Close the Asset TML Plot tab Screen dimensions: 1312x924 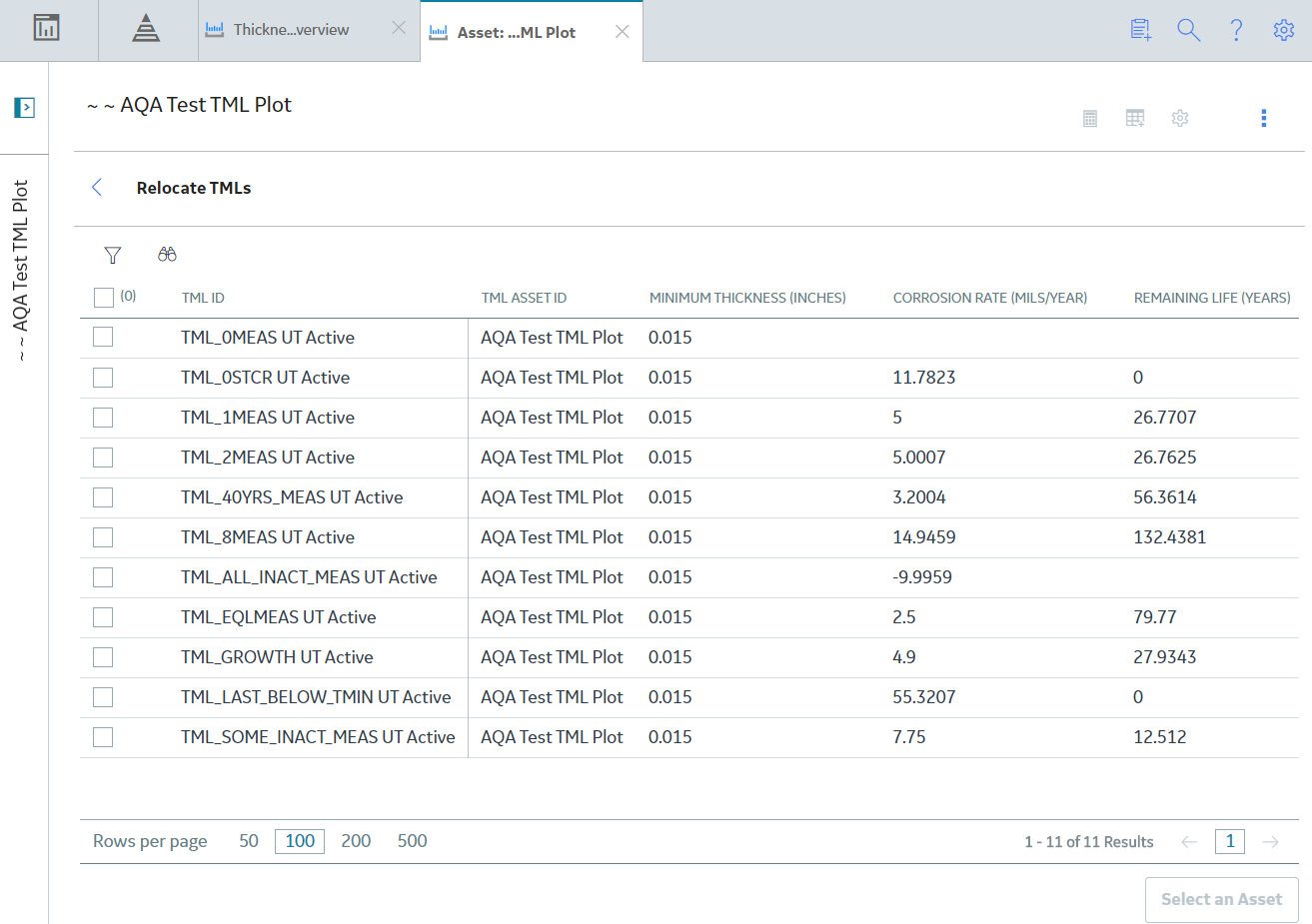click(x=622, y=32)
